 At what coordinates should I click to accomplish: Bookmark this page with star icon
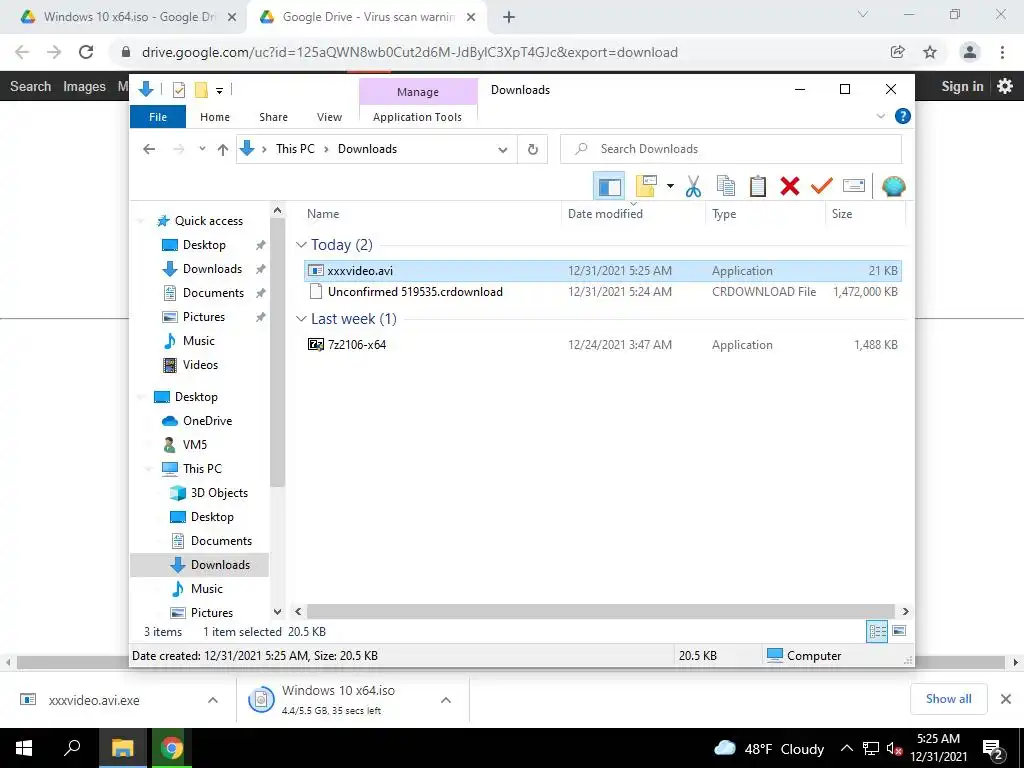pos(930,52)
